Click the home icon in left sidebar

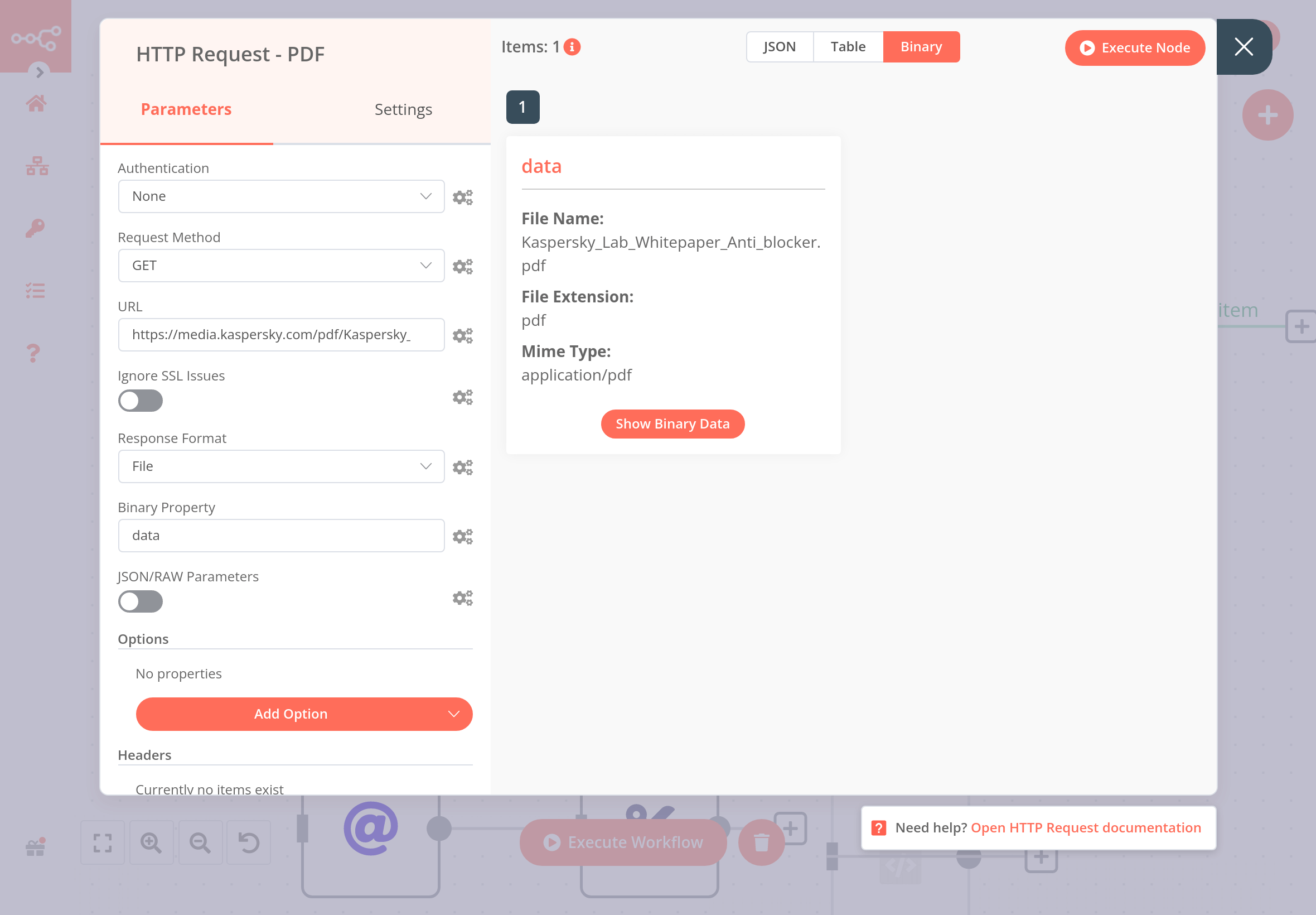[36, 104]
